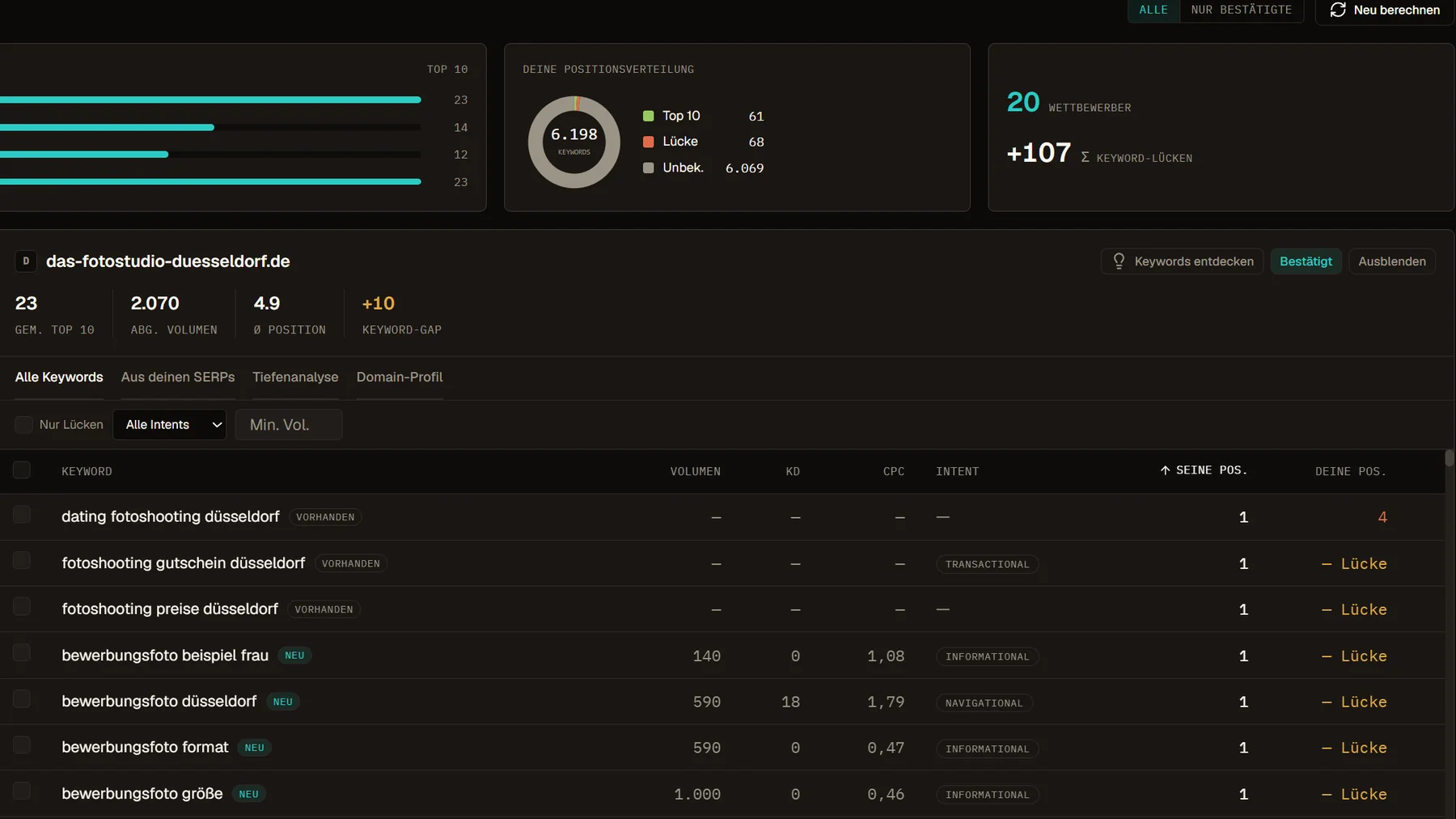Click the grey Unbek. legend swatch
Screen dimensions: 1456x819
pos(648,168)
